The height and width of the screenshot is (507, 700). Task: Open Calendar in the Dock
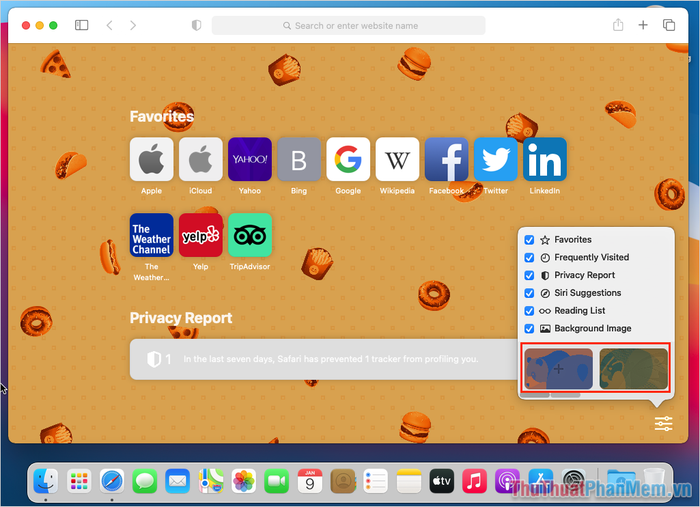coord(310,481)
